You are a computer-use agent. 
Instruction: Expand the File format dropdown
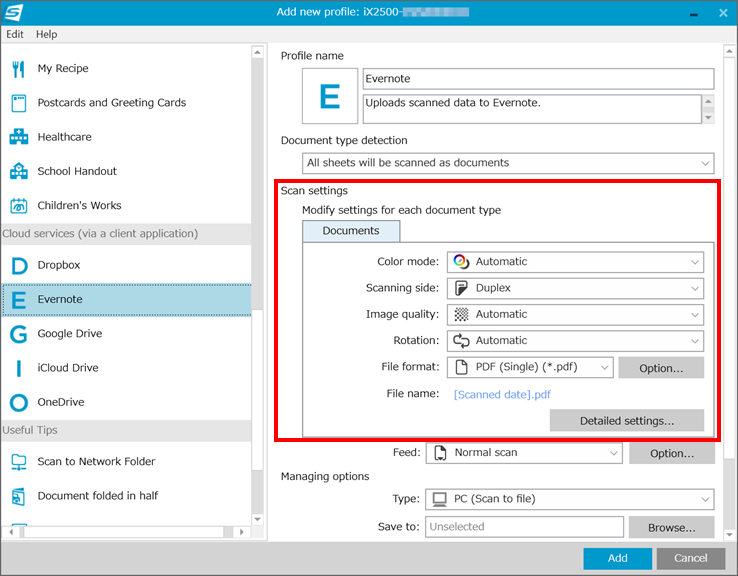click(x=530, y=368)
